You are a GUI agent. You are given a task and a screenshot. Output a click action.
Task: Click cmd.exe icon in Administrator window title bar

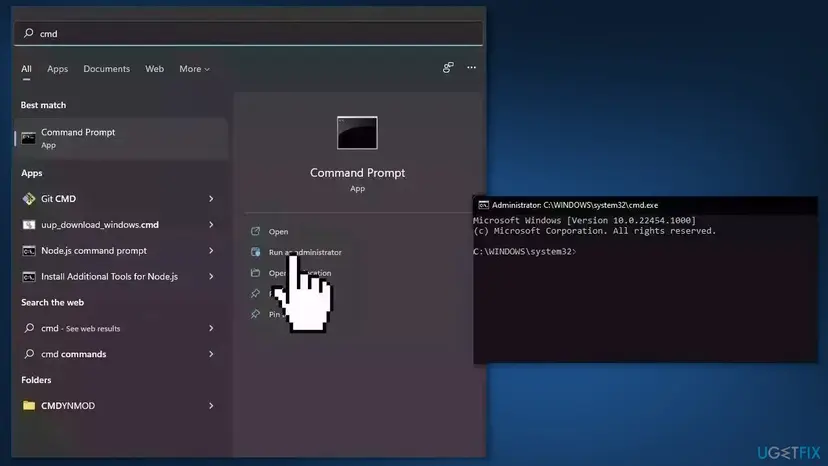[483, 205]
